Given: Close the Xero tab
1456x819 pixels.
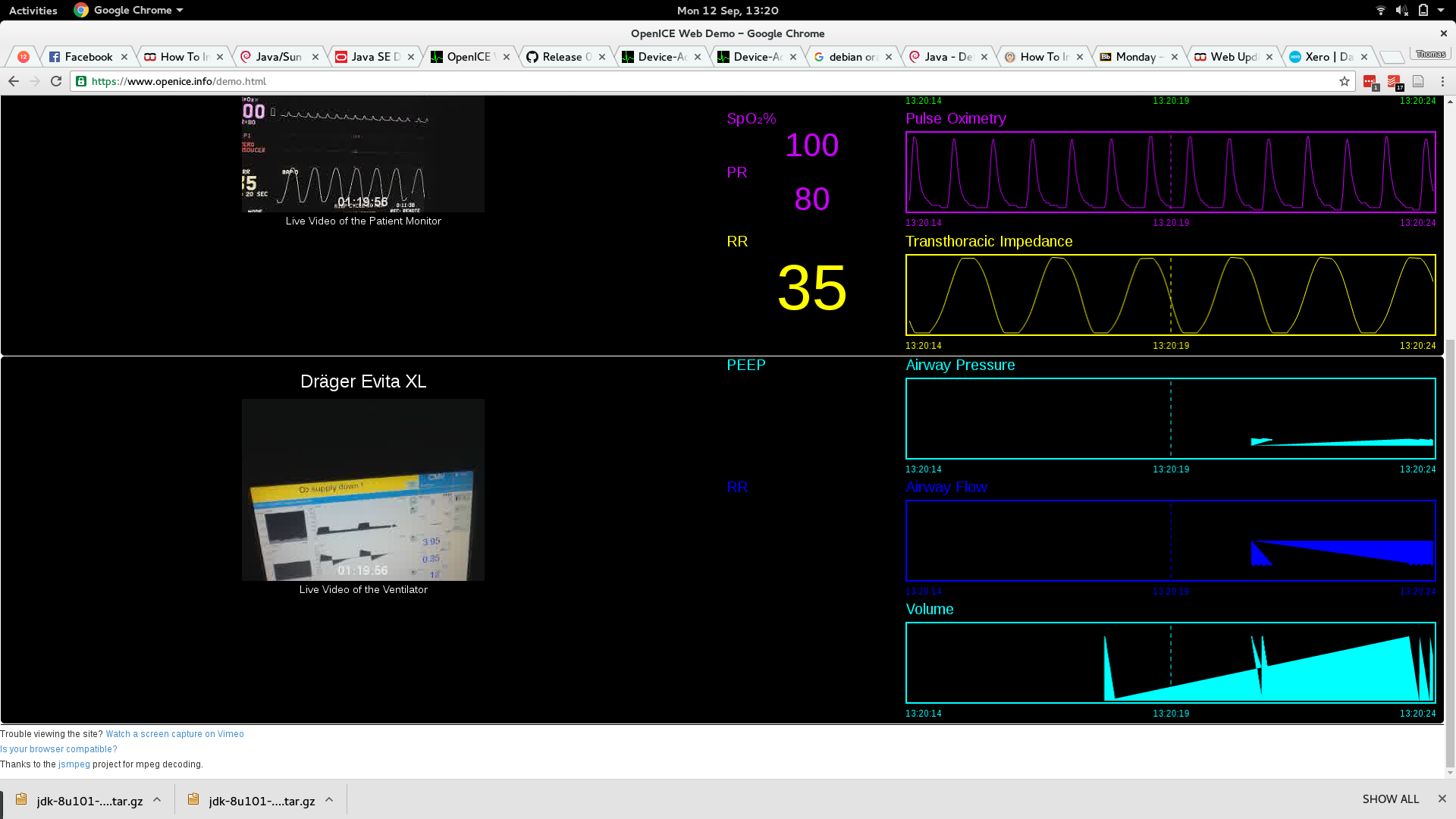Looking at the screenshot, I should pyautogui.click(x=1364, y=57).
